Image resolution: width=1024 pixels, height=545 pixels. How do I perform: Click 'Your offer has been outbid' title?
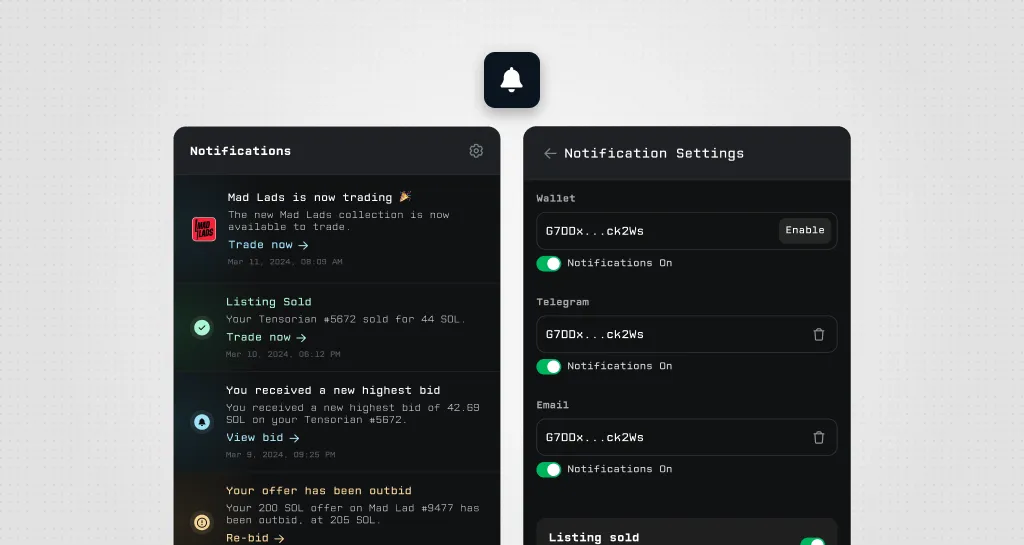tap(319, 491)
